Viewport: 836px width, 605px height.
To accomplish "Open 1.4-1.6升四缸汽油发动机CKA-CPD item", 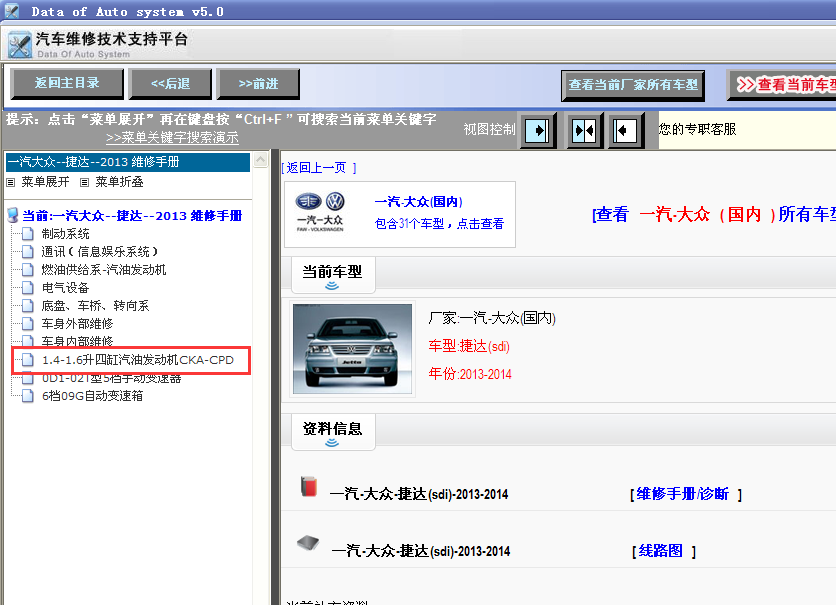I will pyautogui.click(x=138, y=360).
